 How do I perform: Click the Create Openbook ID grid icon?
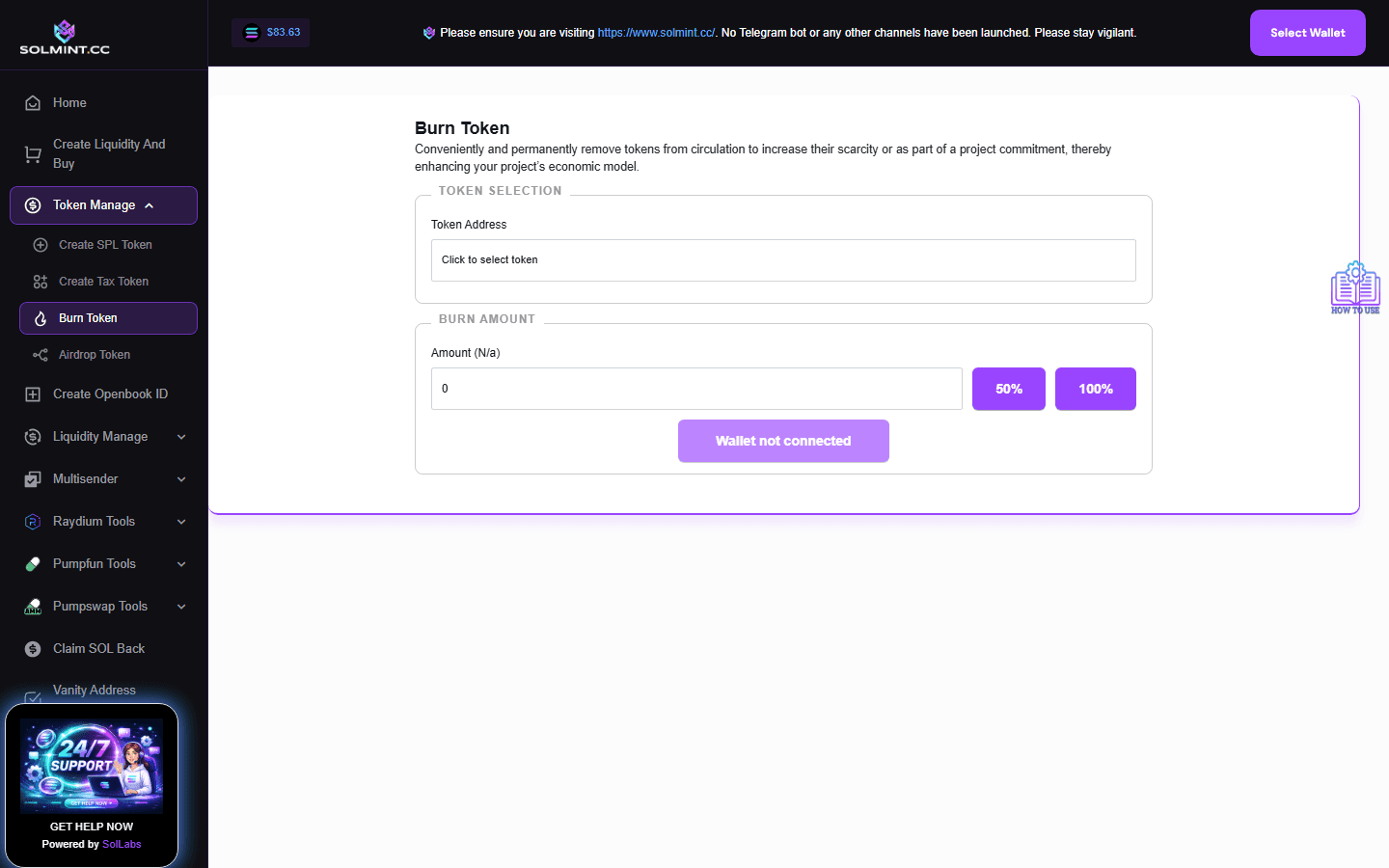point(32,393)
